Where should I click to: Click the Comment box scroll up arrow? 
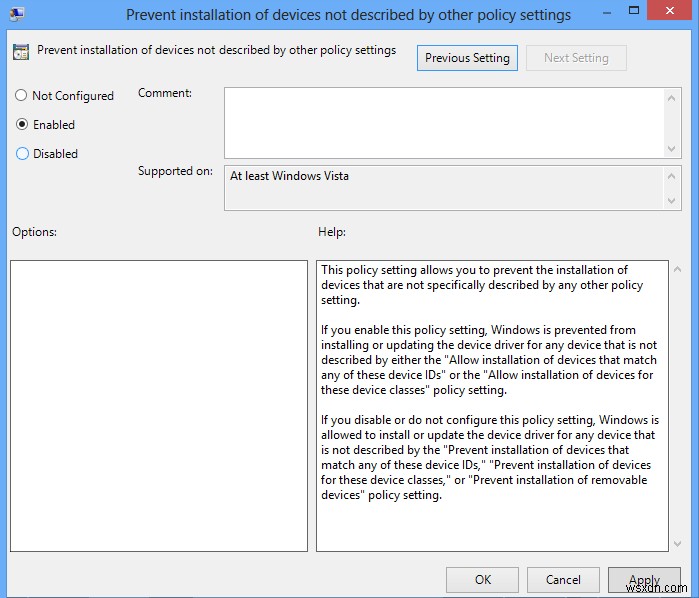point(671,98)
